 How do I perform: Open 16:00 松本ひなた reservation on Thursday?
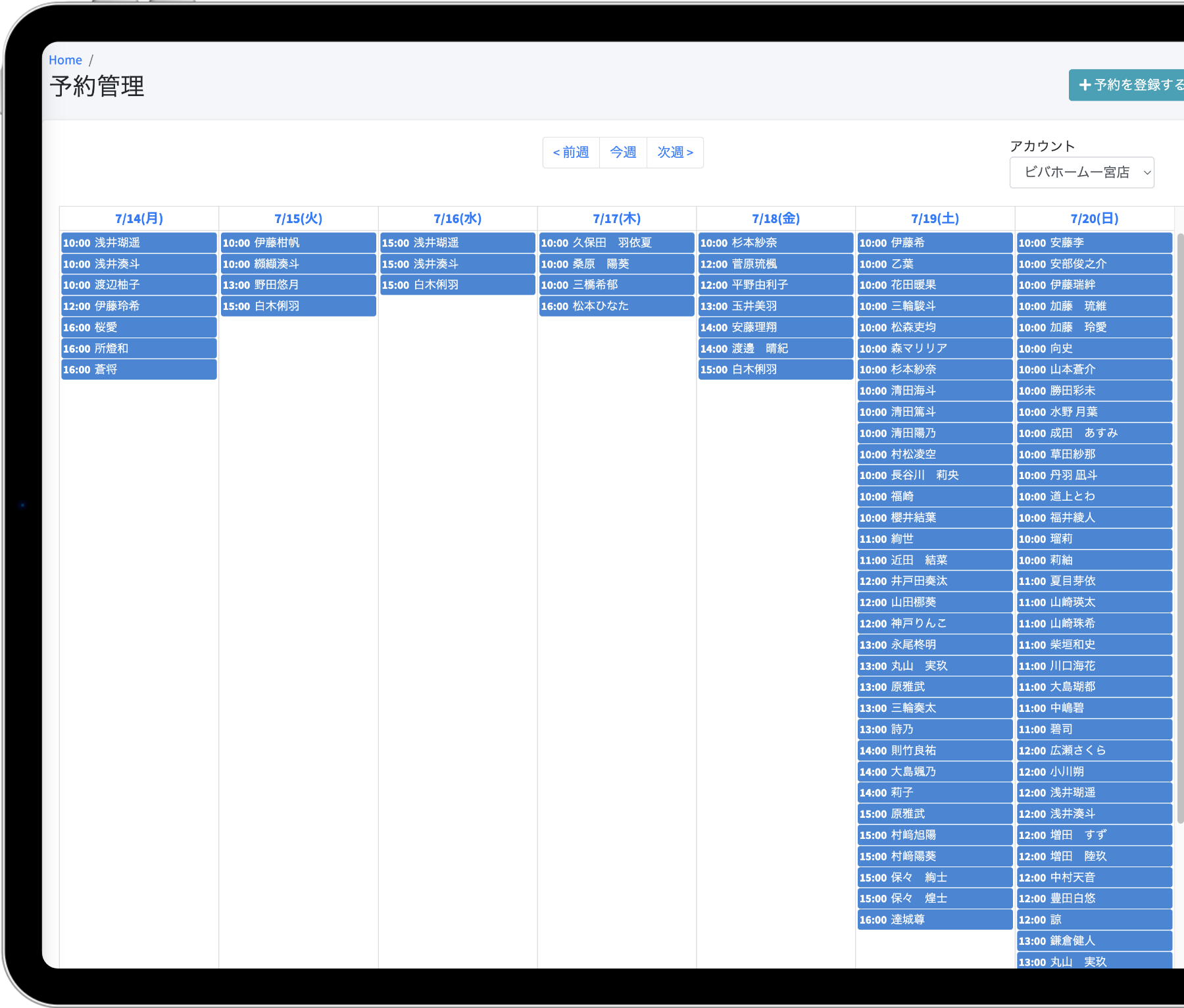coord(616,306)
